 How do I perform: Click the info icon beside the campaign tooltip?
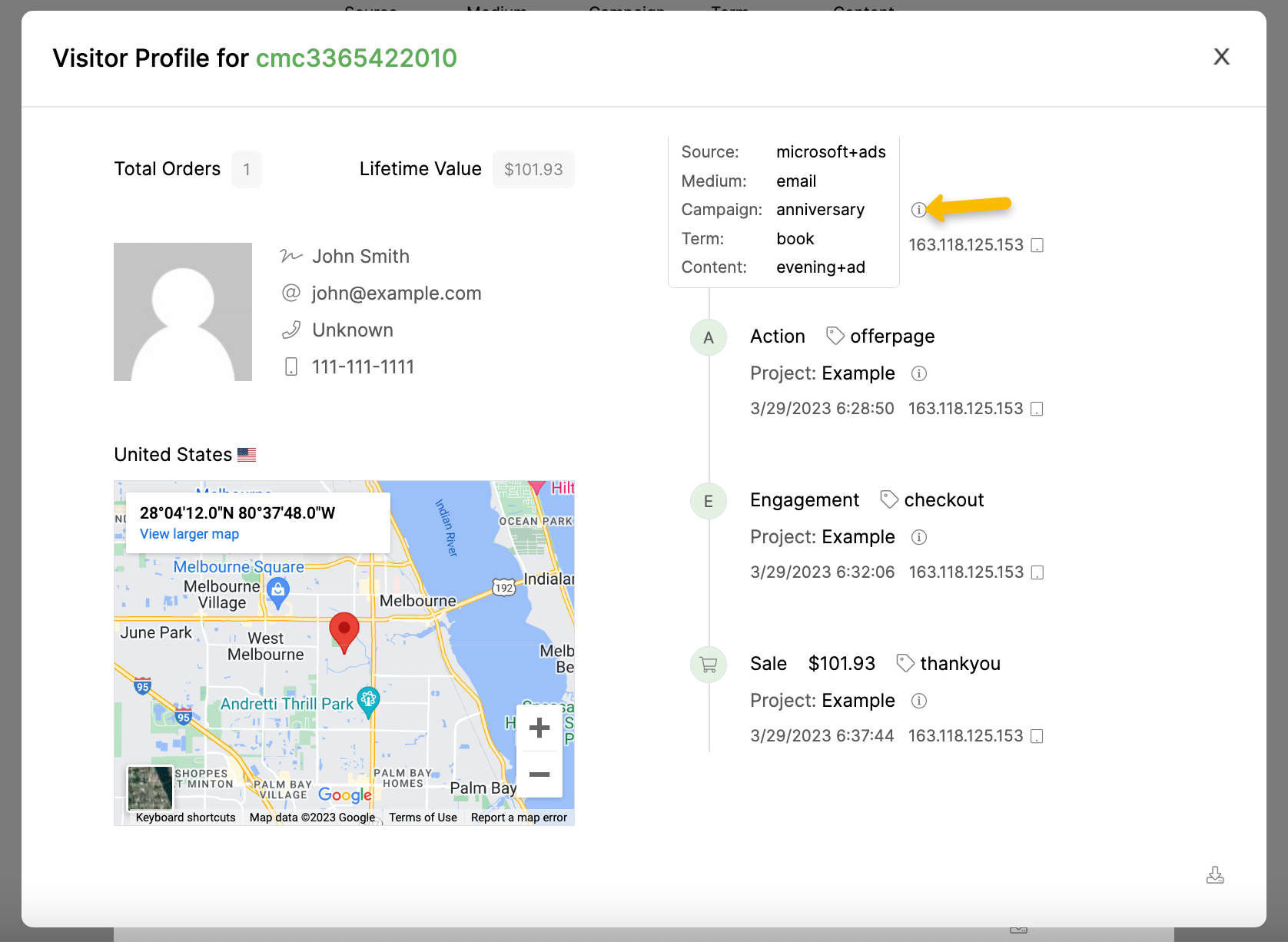[x=918, y=210]
